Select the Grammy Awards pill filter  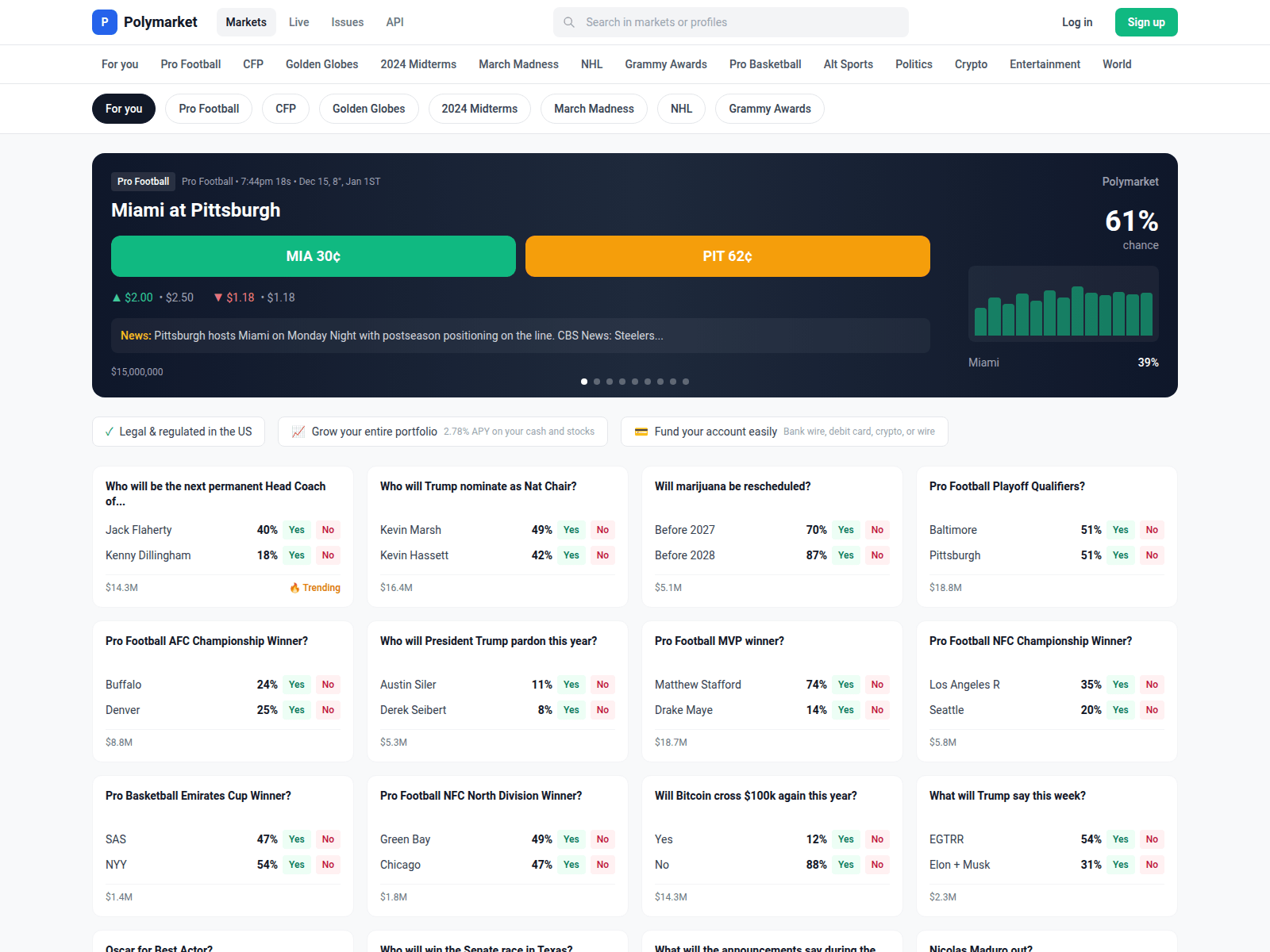[x=770, y=109]
